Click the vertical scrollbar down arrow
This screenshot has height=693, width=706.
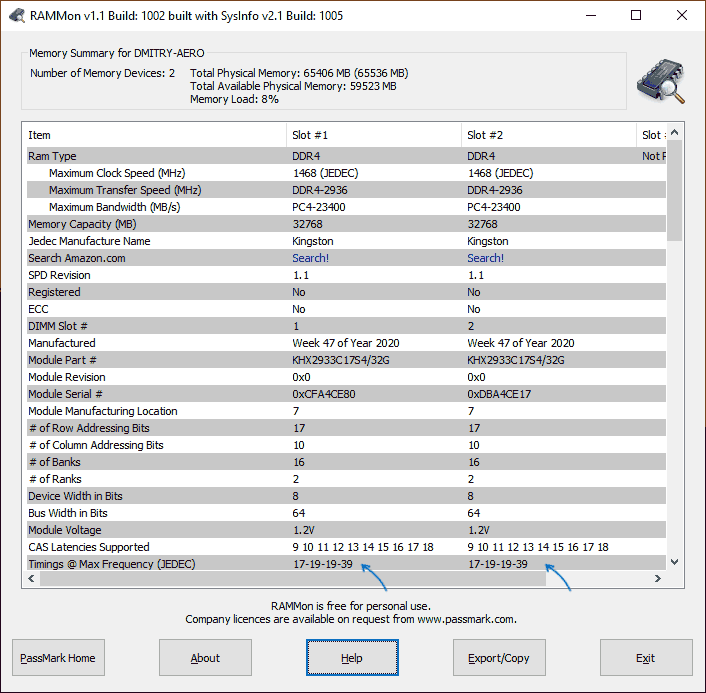click(x=674, y=562)
